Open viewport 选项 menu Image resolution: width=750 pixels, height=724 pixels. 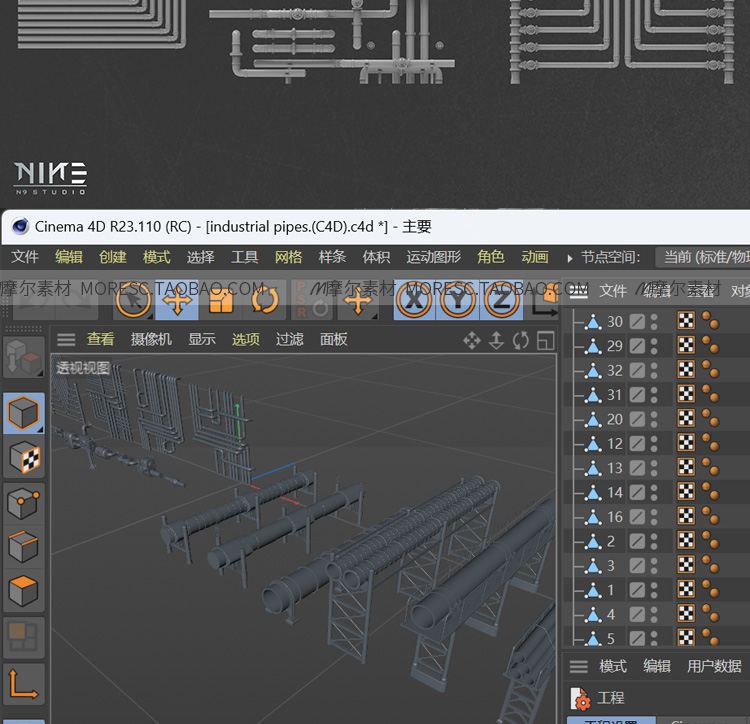coord(246,340)
